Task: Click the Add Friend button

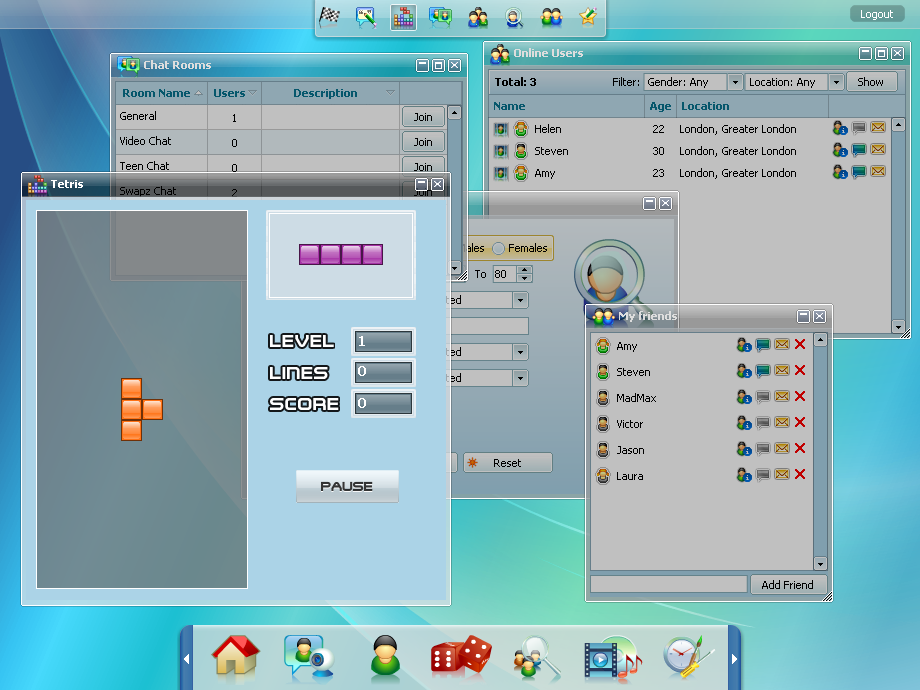Action: 788,585
